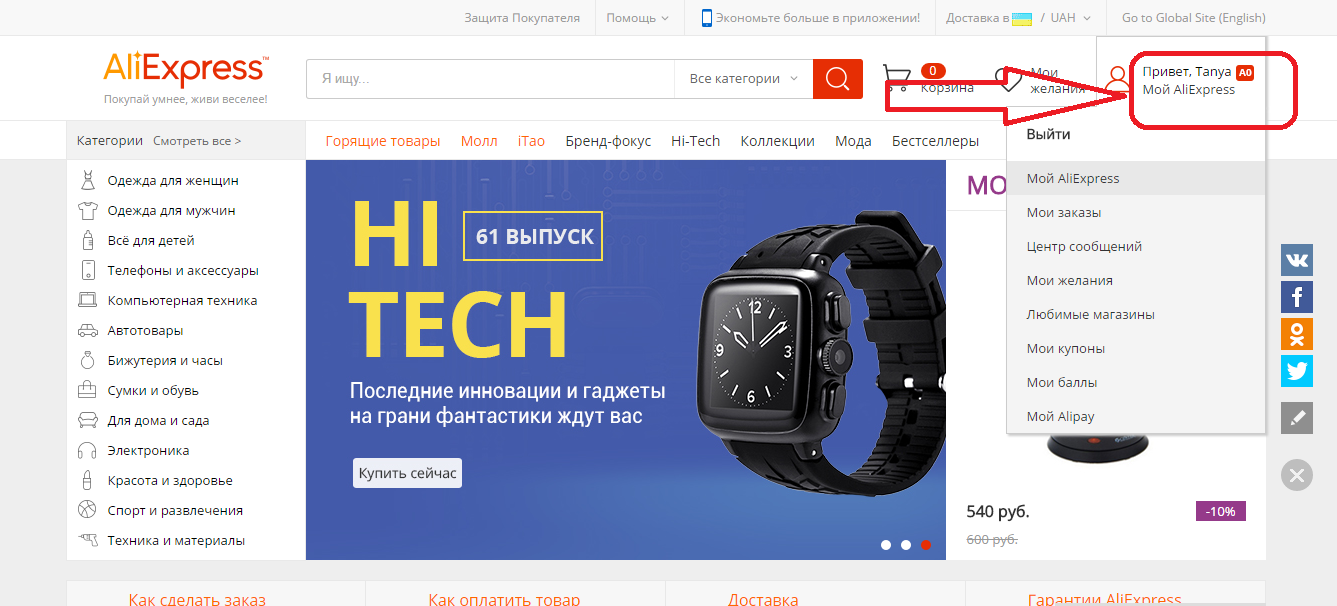The height and width of the screenshot is (606, 1337).
Task: Select 'Телефоны и аксессуары' category
Action: 183,271
